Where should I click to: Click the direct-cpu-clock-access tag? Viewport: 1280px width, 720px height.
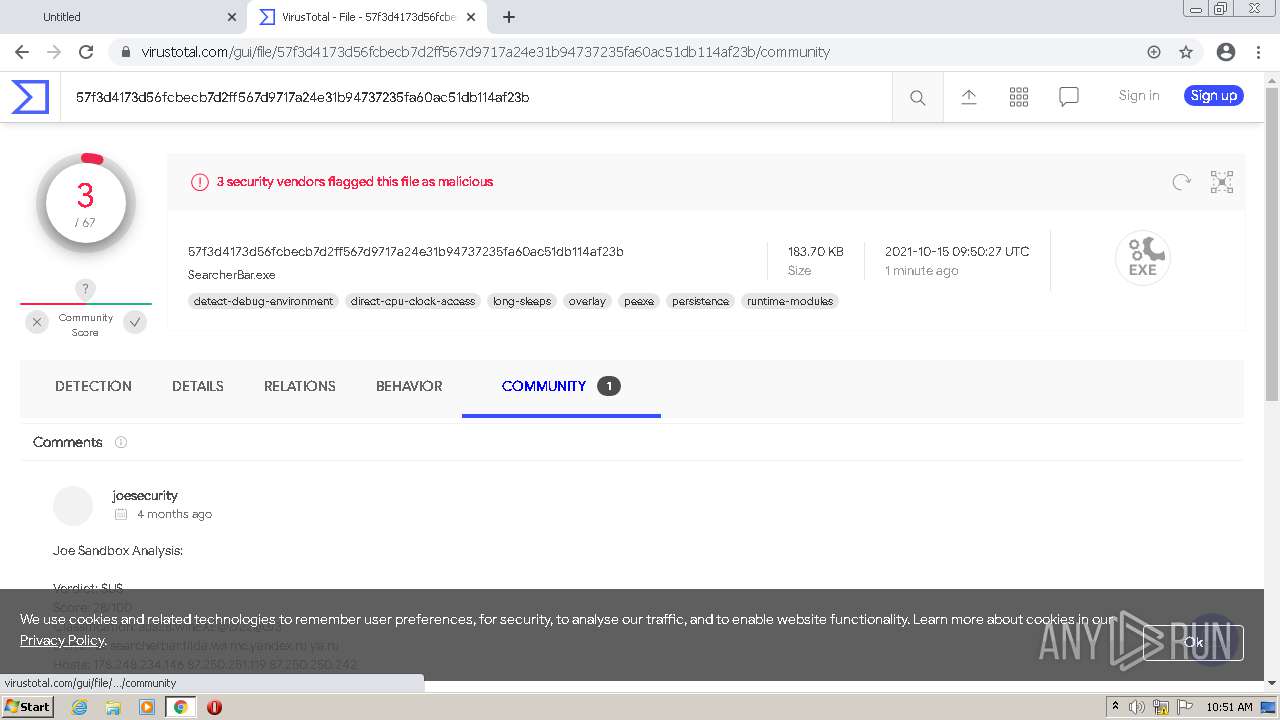(x=413, y=301)
